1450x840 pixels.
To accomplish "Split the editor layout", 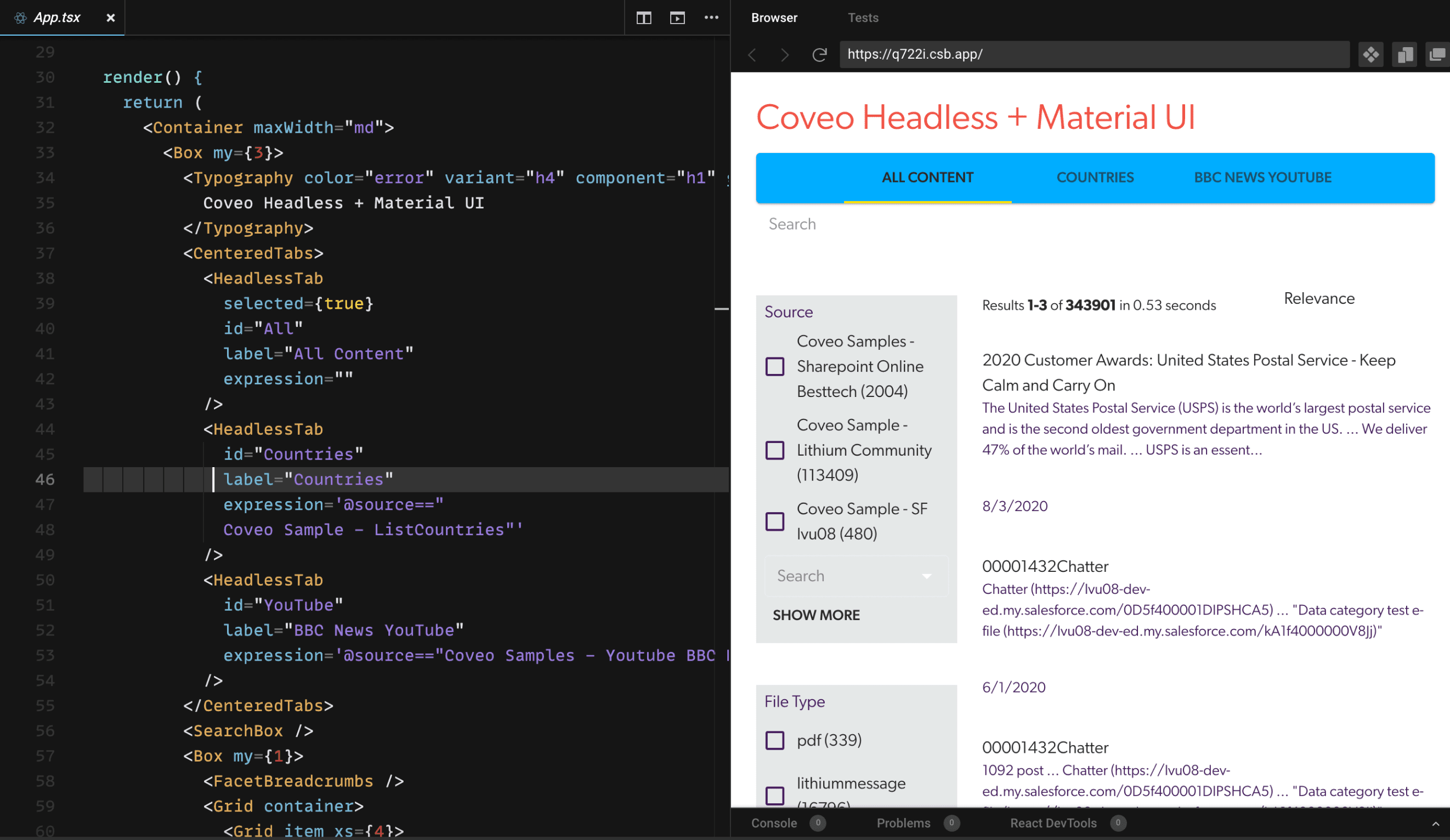I will point(643,18).
